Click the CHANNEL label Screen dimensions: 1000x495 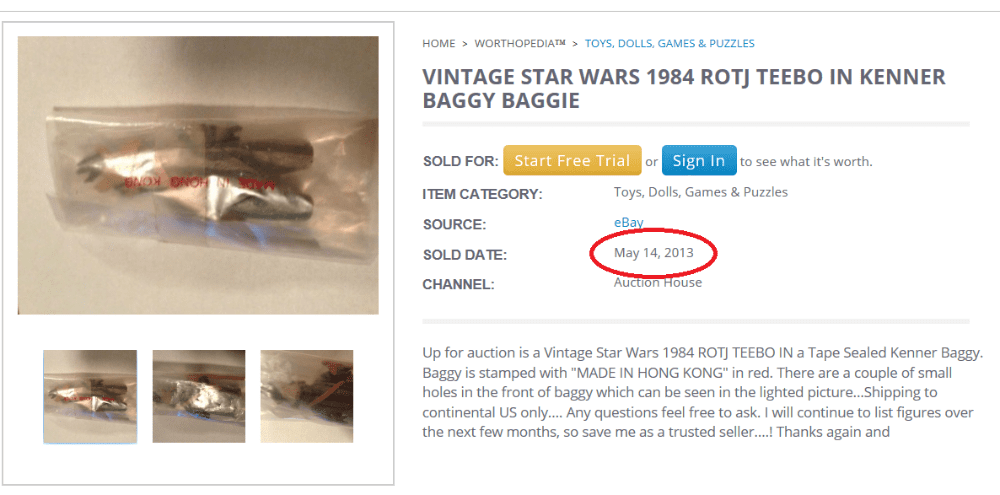point(459,285)
